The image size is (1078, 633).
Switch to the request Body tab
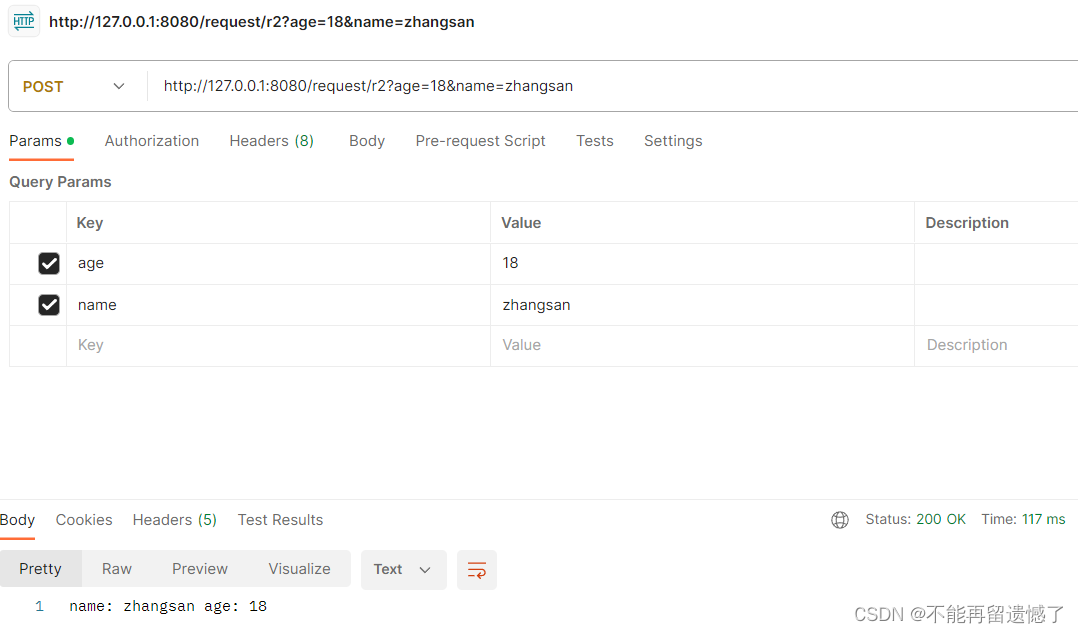click(x=367, y=141)
